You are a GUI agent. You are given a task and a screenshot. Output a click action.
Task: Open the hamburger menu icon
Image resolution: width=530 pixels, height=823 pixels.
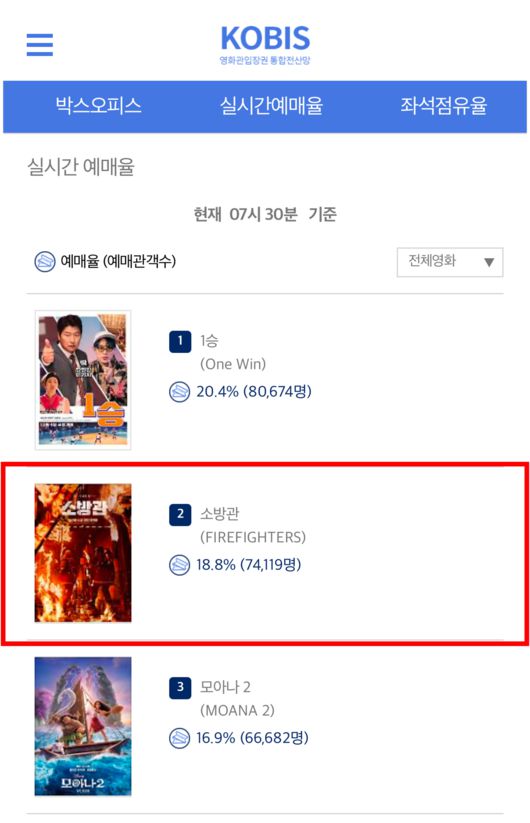[x=40, y=45]
